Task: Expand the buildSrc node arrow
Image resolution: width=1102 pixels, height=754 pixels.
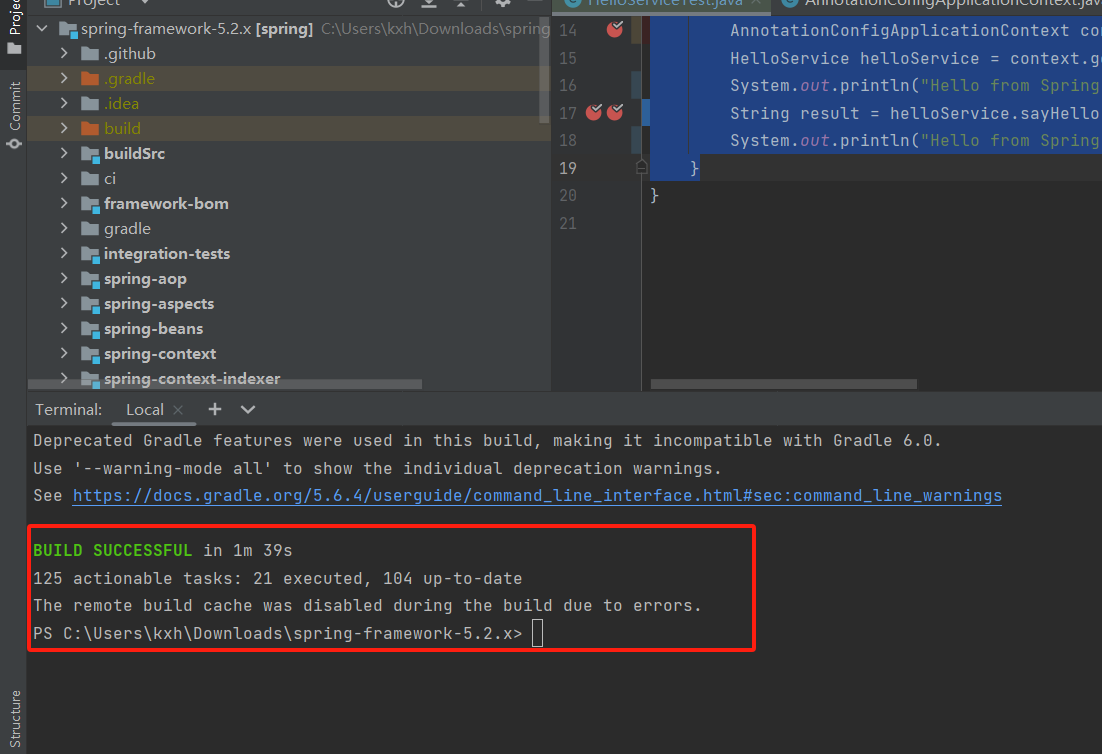Action: (x=64, y=153)
